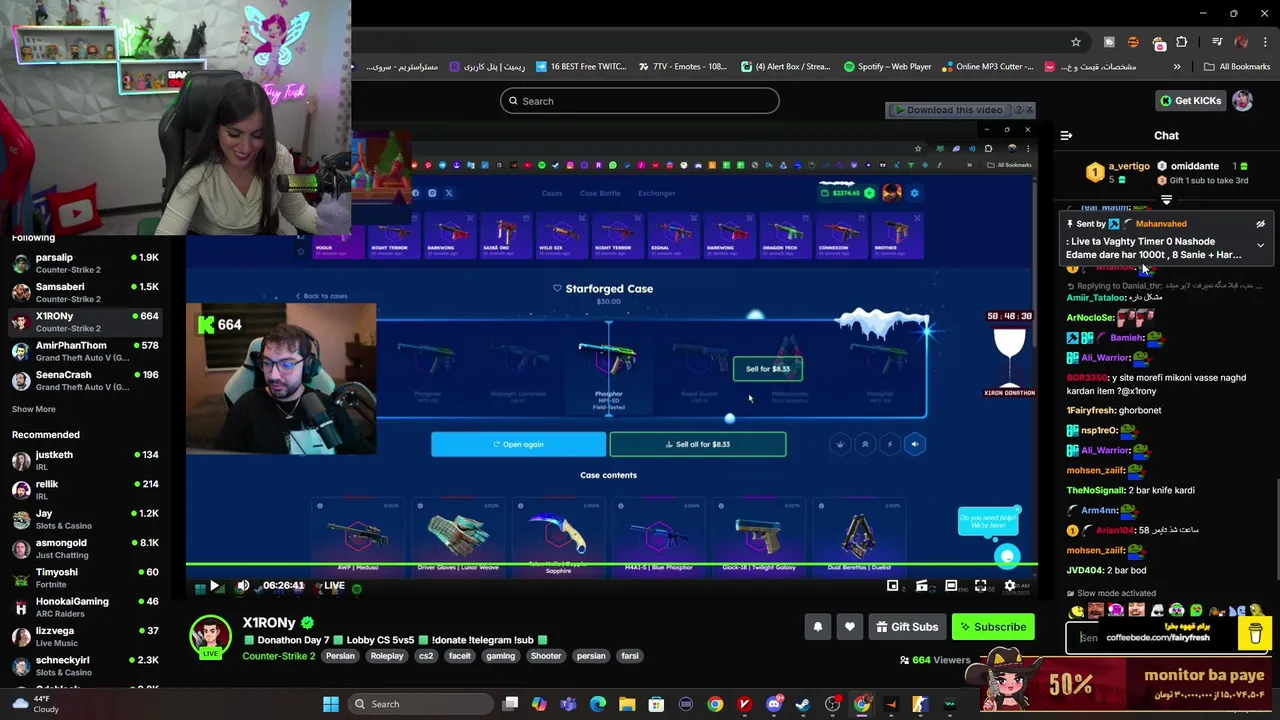The width and height of the screenshot is (1280, 720).
Task: Open parsalip channel in Following list
Action: point(84,263)
